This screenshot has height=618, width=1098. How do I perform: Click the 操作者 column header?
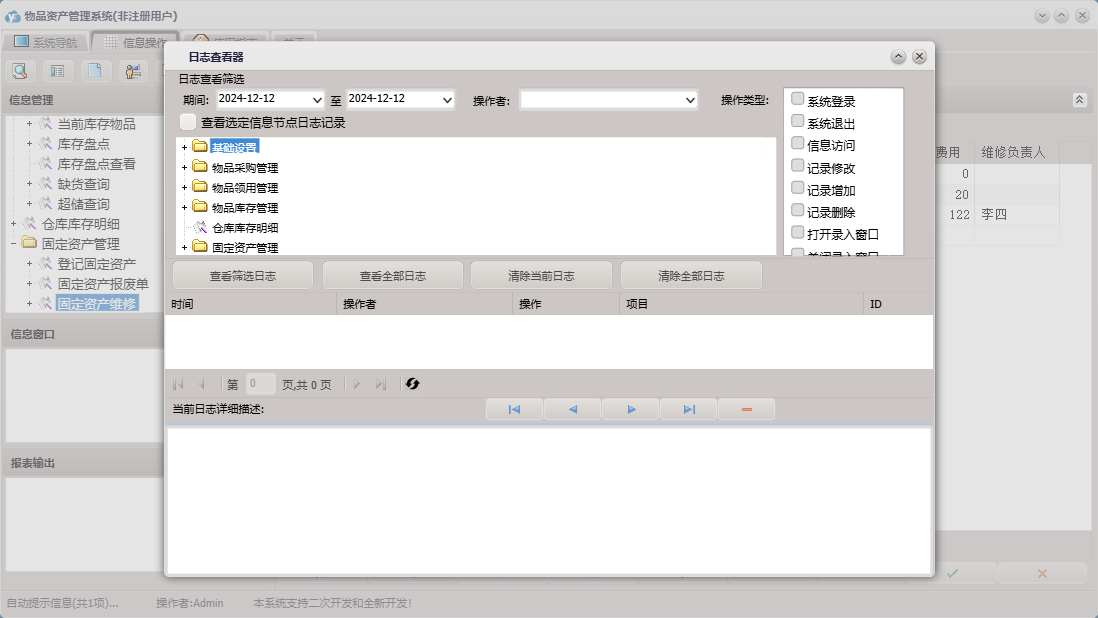[360, 304]
